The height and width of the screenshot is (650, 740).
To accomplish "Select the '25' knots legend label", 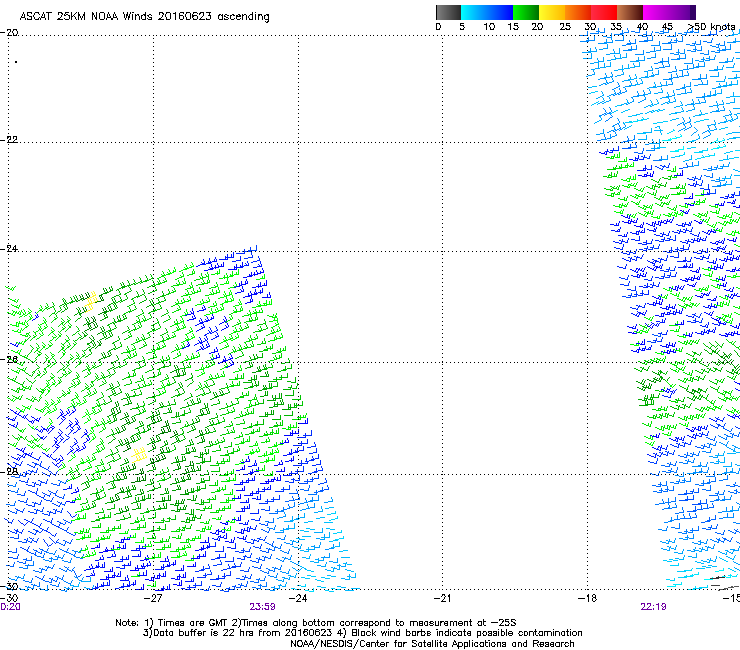I will coord(565,27).
